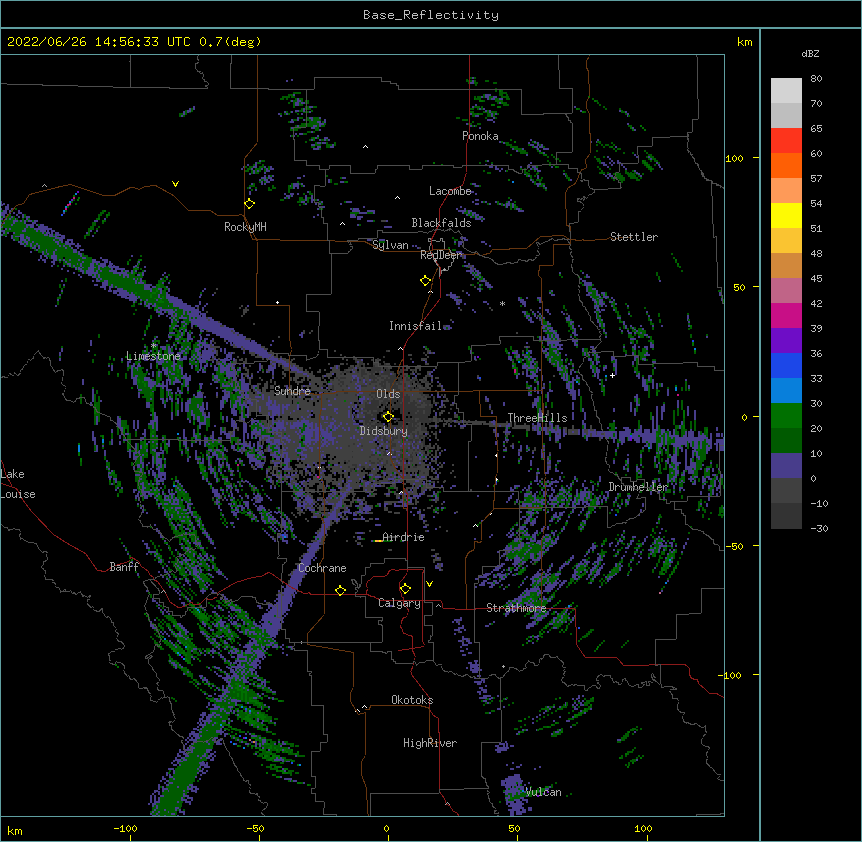
Task: Click the Blackfalds label on map
Action: pyautogui.click(x=441, y=223)
